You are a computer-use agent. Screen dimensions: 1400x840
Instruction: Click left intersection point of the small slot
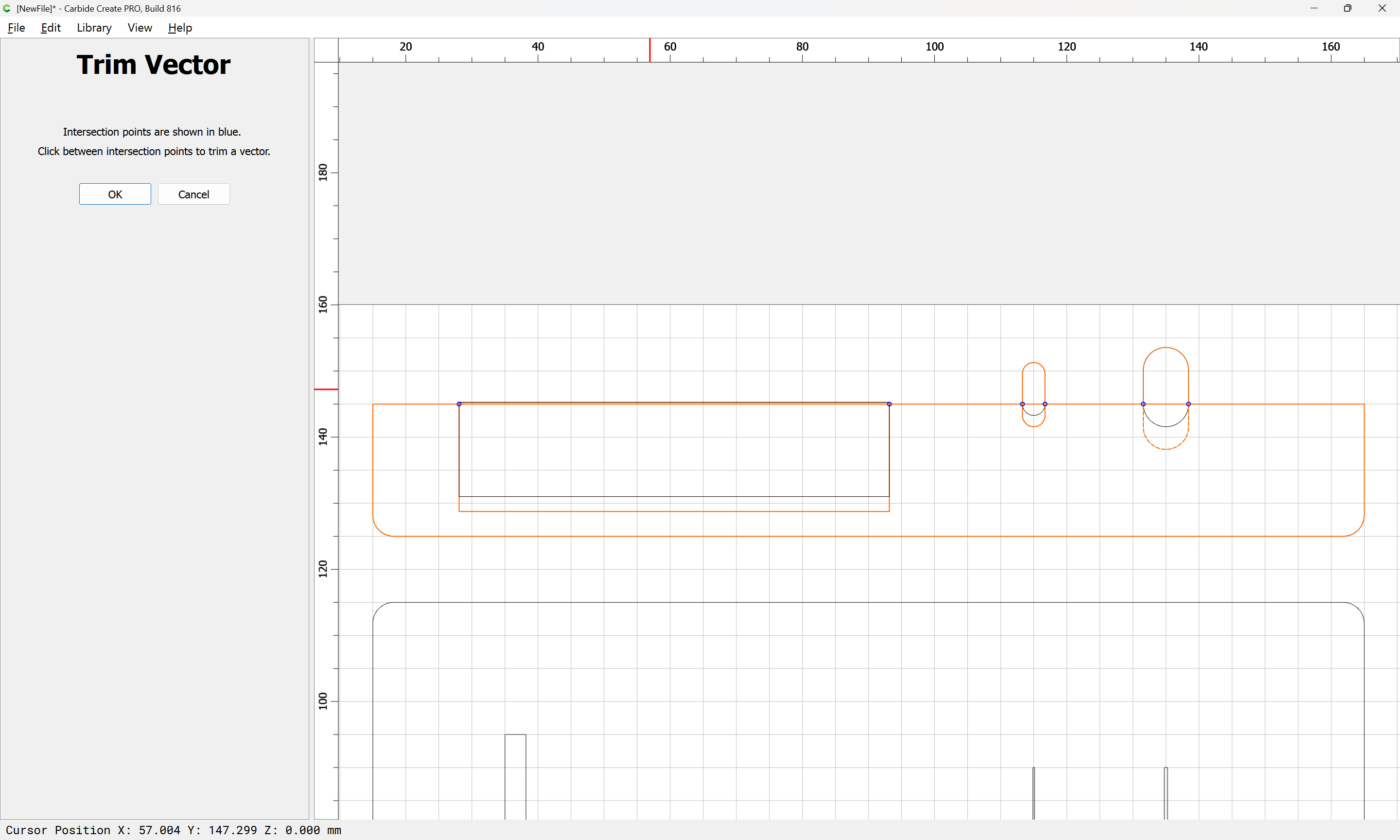coord(1022,404)
